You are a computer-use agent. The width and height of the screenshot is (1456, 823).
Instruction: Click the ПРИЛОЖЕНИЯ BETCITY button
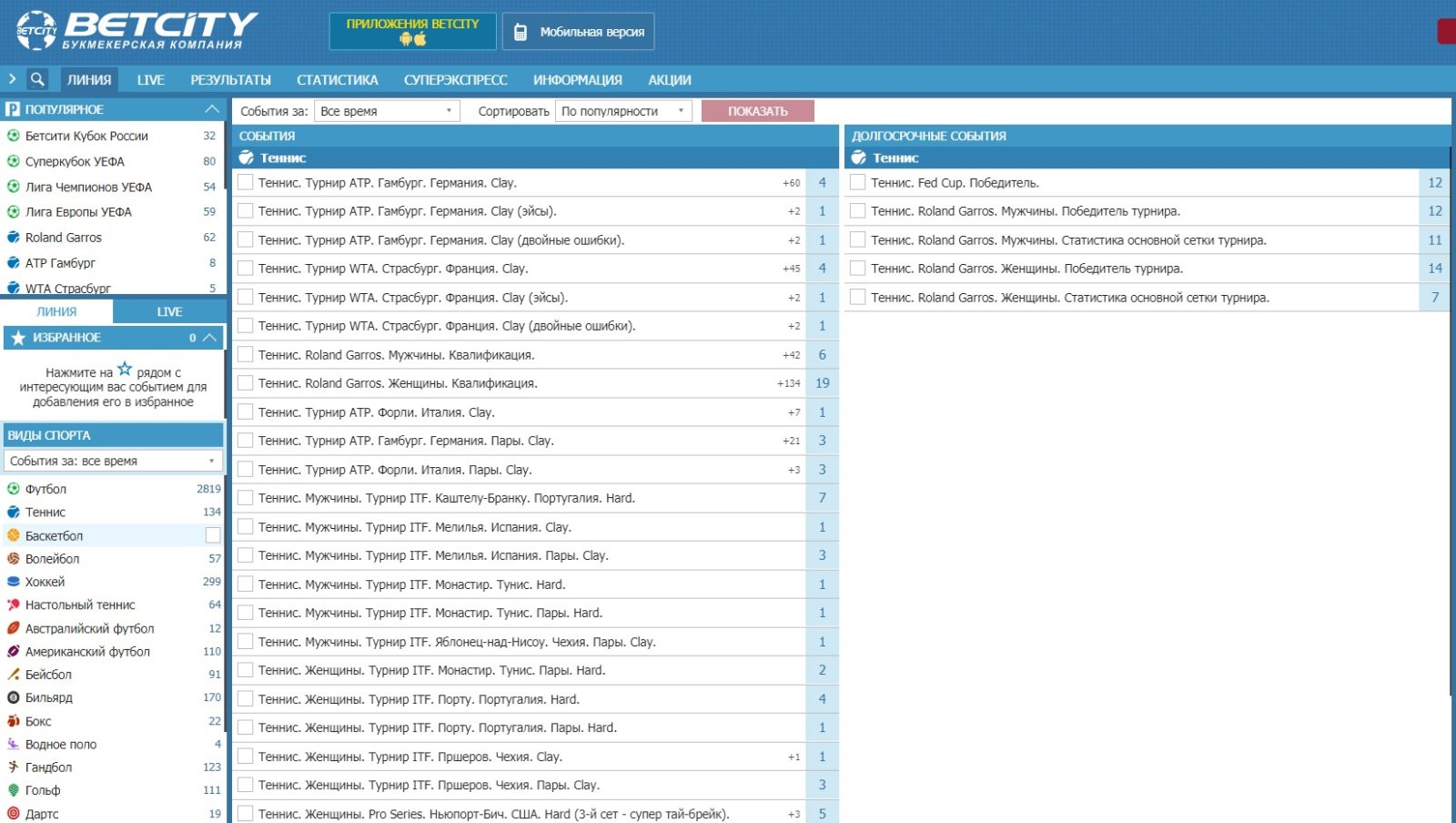[x=412, y=31]
